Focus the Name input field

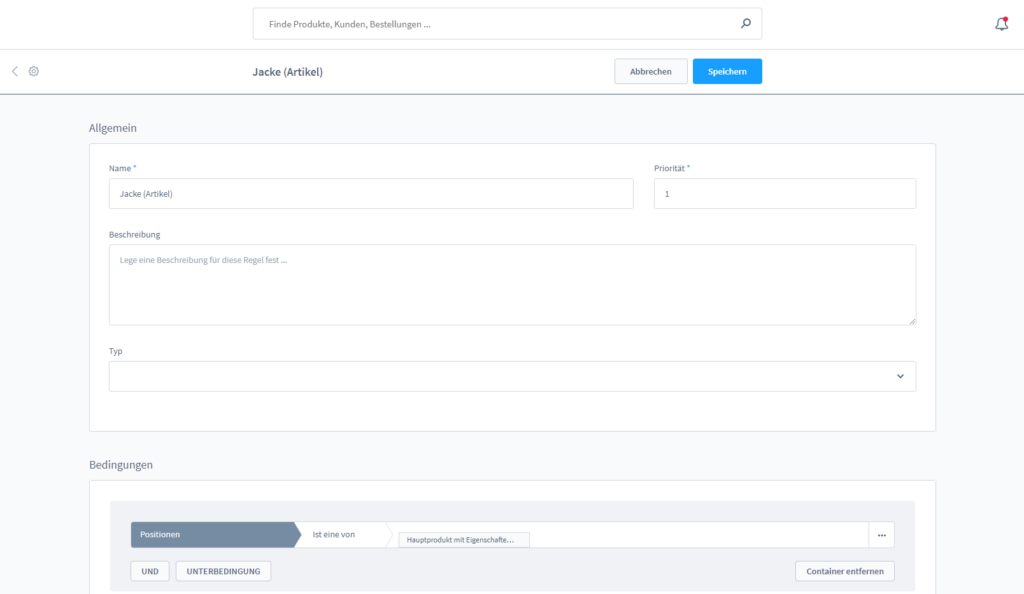coord(370,194)
